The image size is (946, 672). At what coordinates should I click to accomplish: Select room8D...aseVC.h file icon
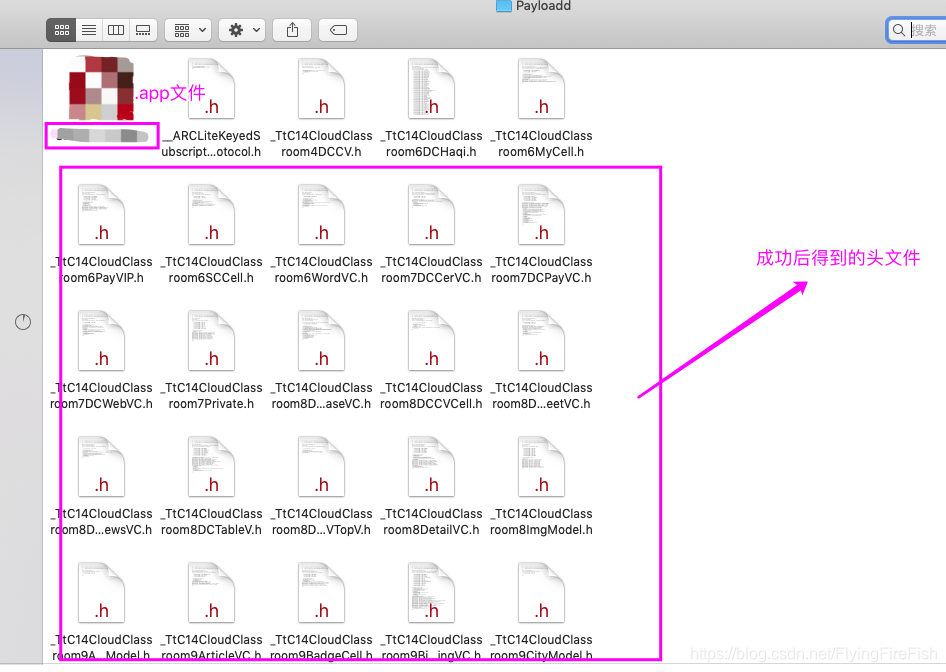tap(322, 341)
